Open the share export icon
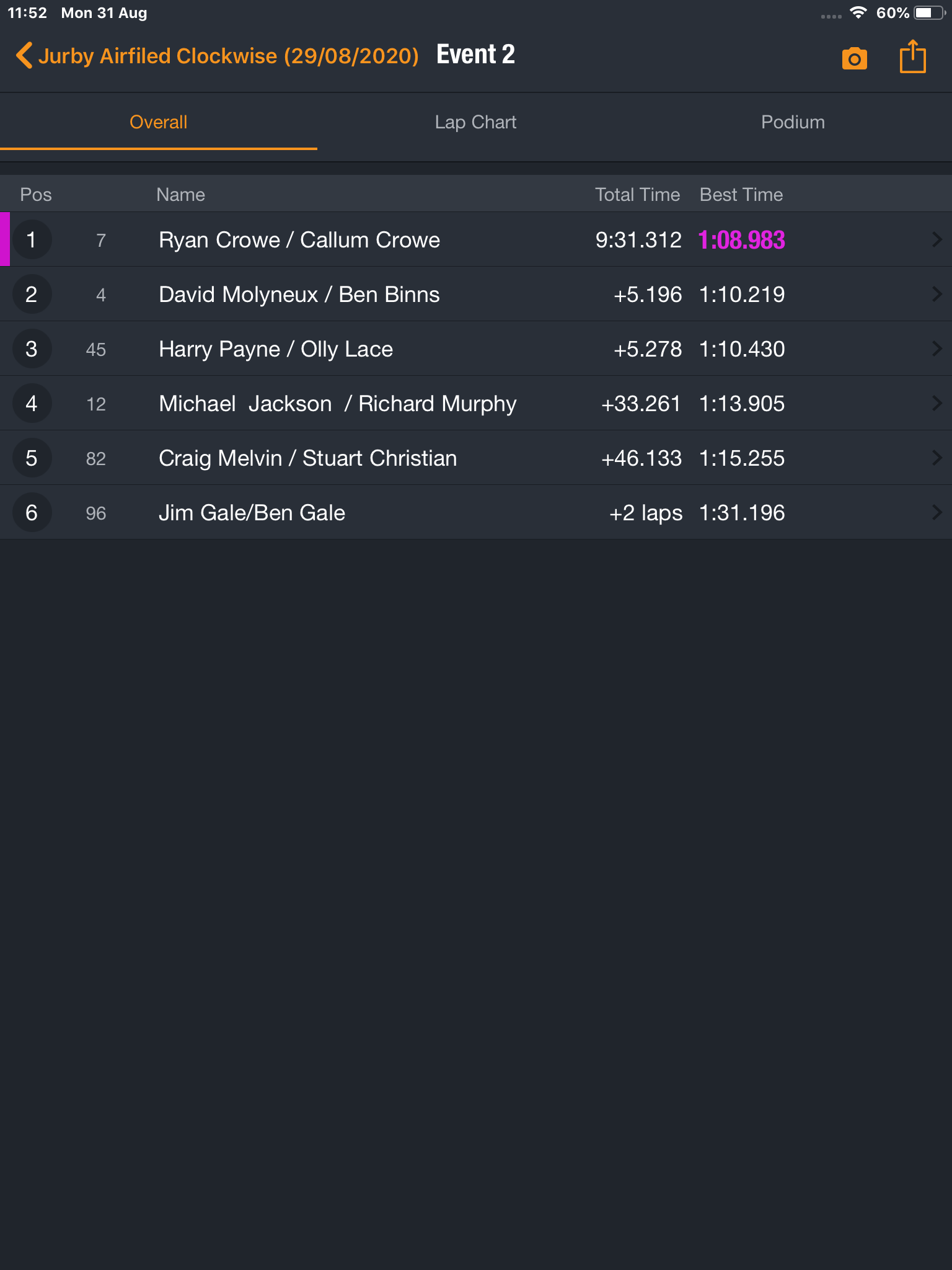Screen dimensions: 952x1270 coord(912,56)
